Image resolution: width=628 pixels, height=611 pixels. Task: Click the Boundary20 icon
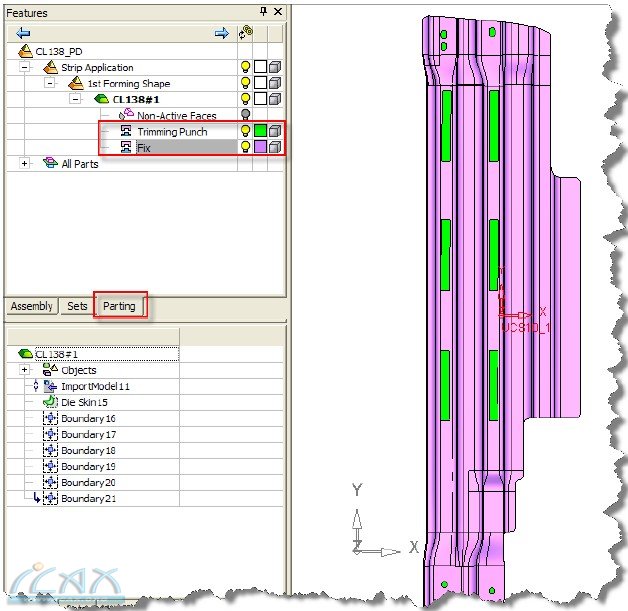coord(50,482)
